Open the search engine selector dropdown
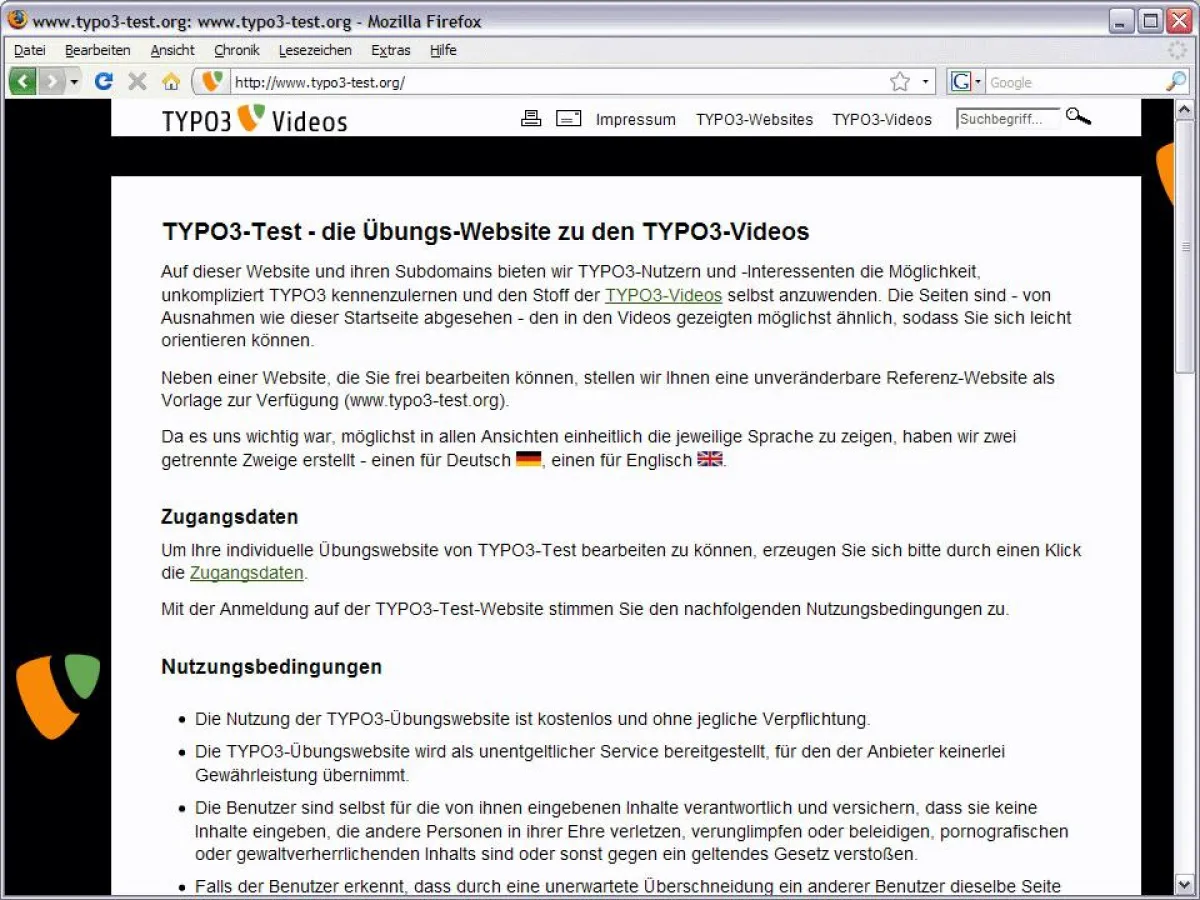This screenshot has width=1200, height=900. (977, 81)
